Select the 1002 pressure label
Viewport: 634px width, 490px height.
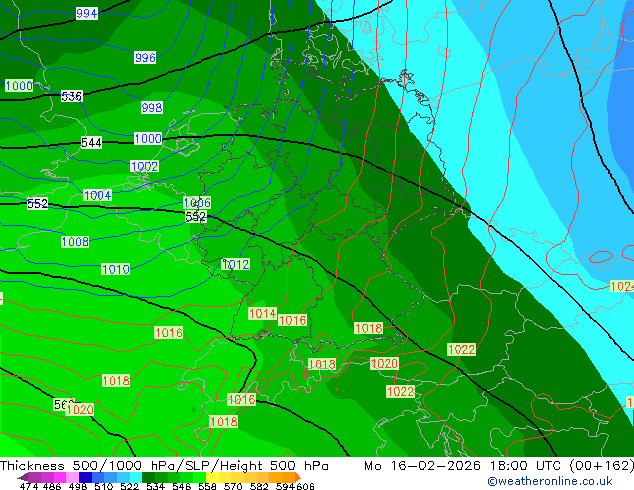pyautogui.click(x=144, y=166)
